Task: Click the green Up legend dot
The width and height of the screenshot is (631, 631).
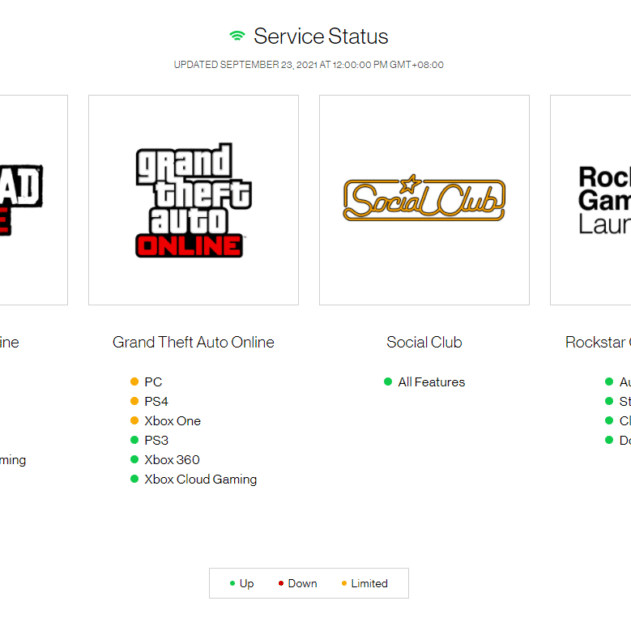Action: point(232,583)
